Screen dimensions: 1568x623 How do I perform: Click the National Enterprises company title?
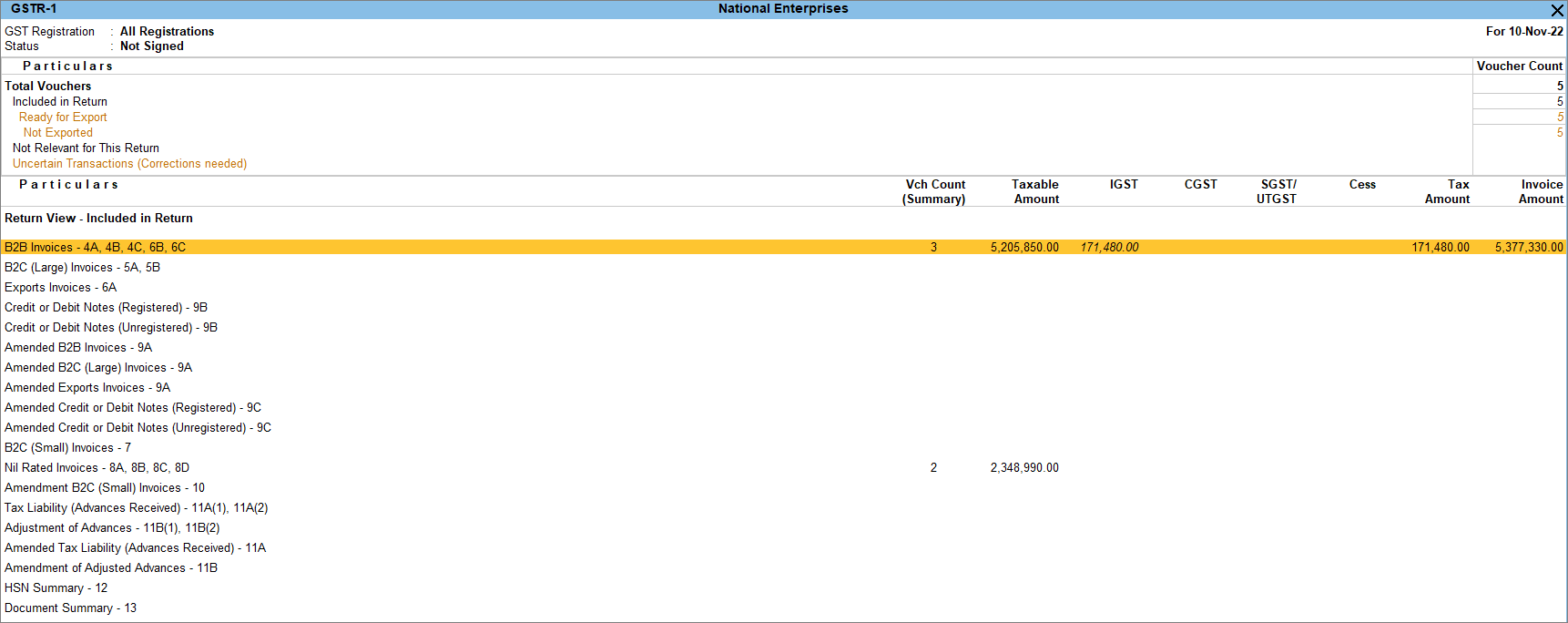point(783,8)
